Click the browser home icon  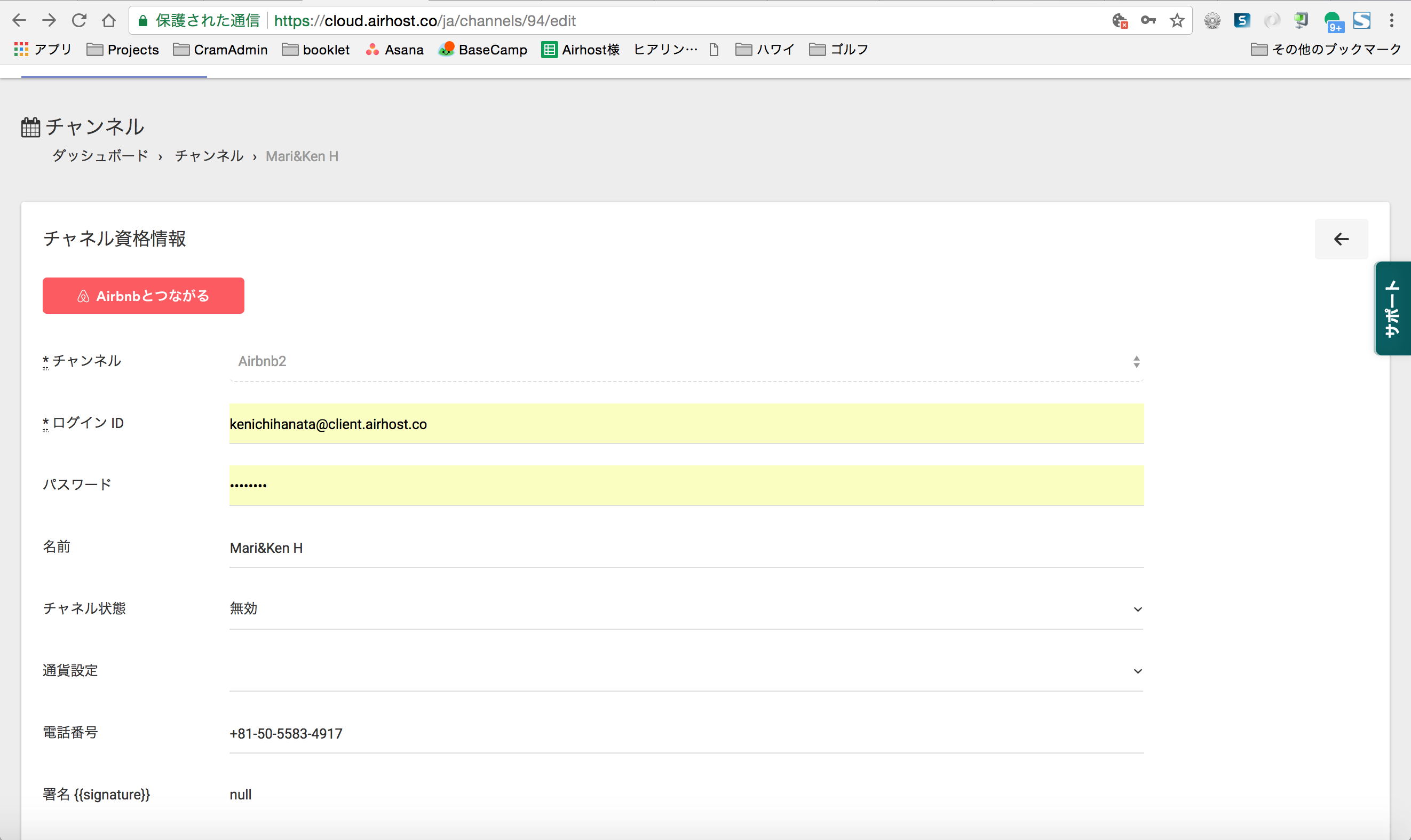tap(109, 21)
